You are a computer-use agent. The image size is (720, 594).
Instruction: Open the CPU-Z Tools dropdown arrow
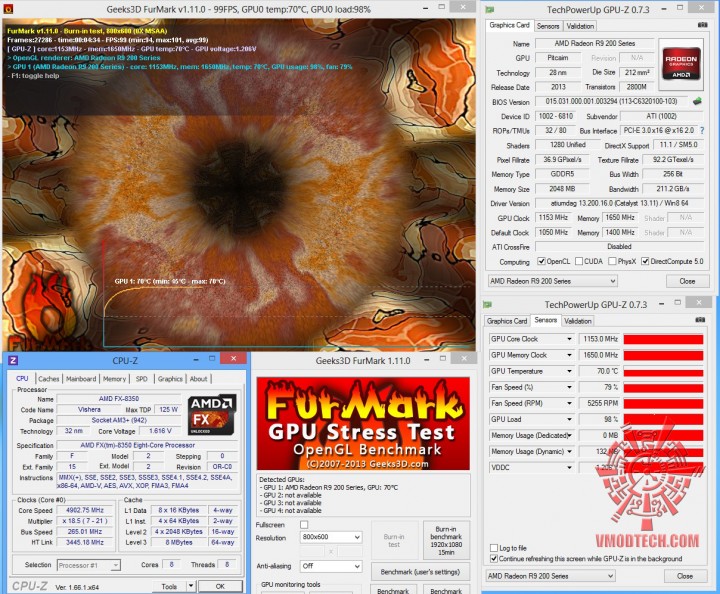(191, 586)
